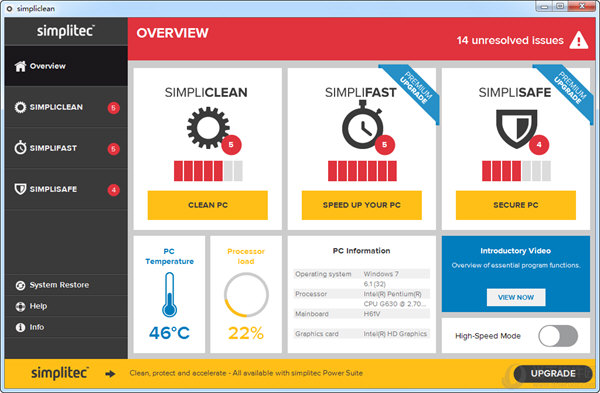Click the warning triangle icon in header

tap(579, 40)
